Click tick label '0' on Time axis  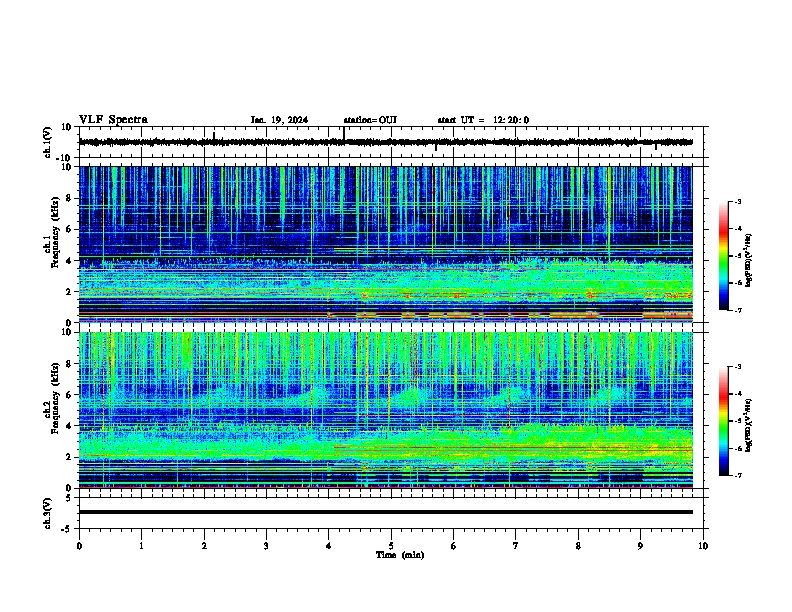pyautogui.click(x=79, y=546)
